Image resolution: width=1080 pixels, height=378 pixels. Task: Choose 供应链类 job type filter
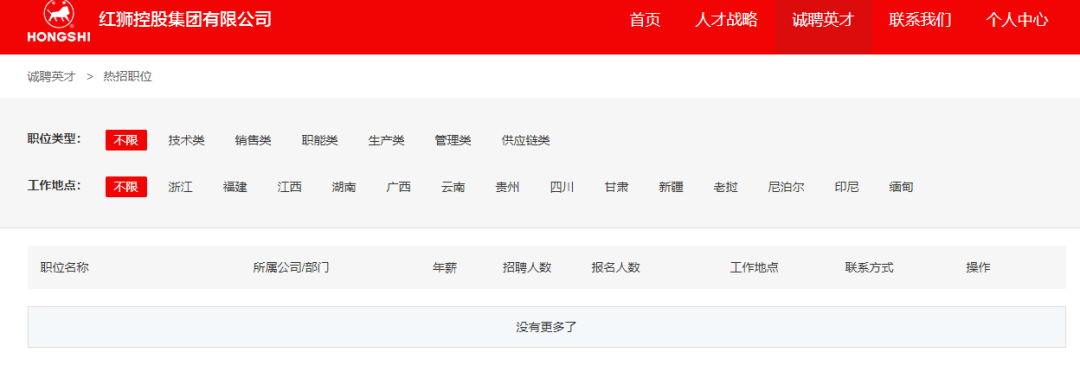coord(526,140)
